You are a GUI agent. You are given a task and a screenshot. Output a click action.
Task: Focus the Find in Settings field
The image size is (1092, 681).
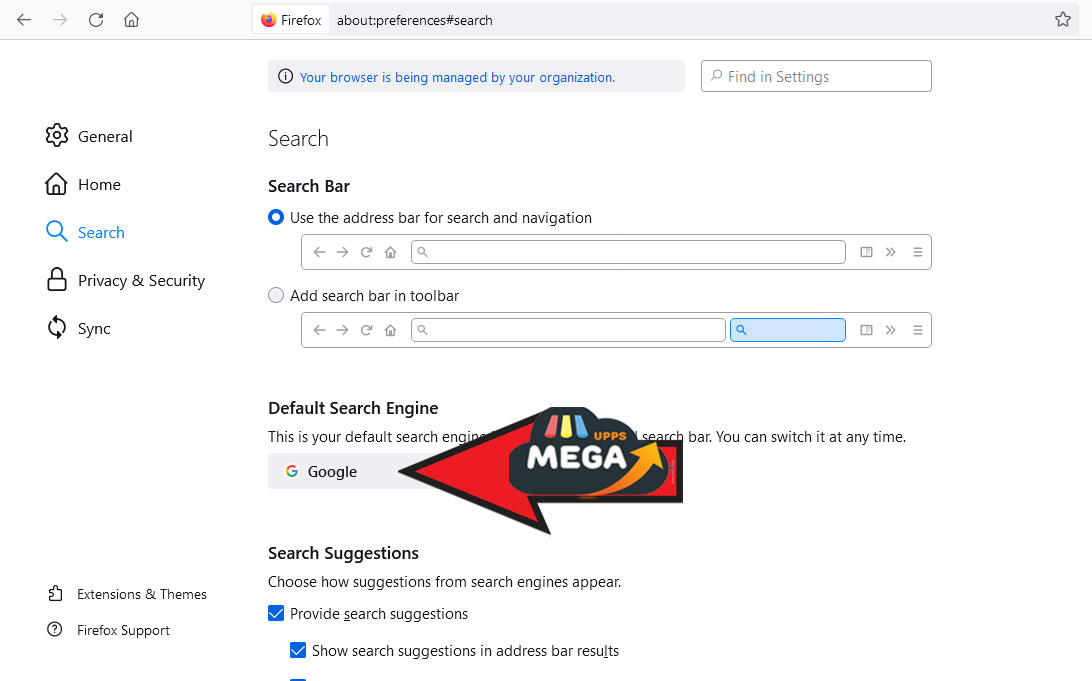(816, 76)
